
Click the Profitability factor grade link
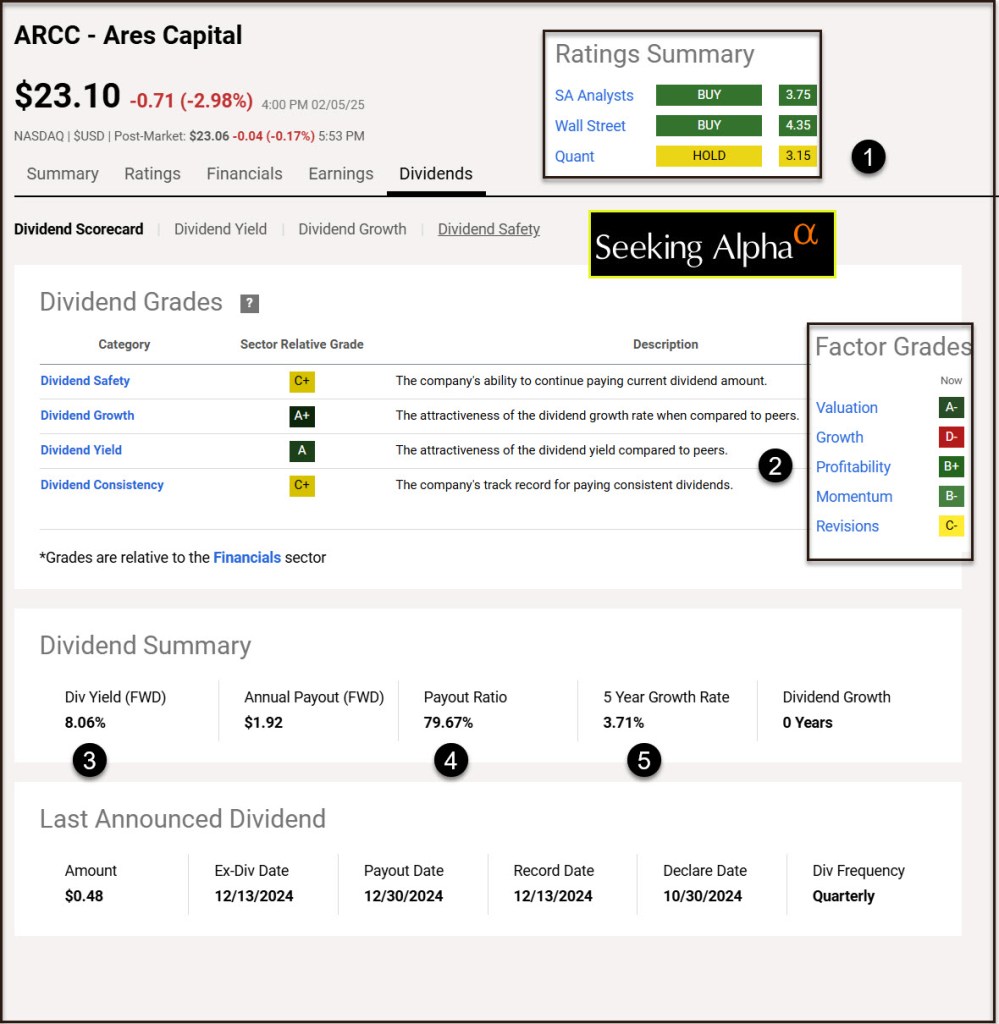(853, 467)
